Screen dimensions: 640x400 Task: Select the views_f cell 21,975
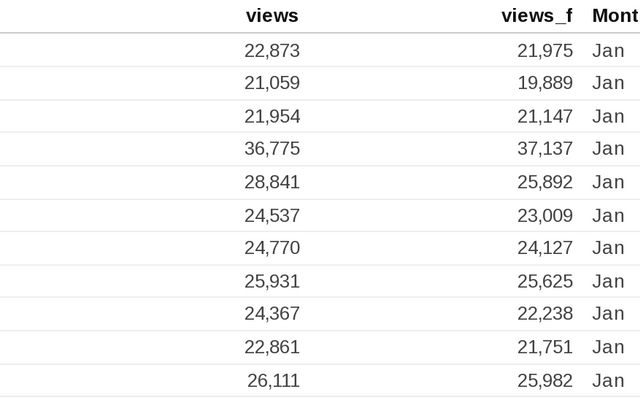(545, 51)
